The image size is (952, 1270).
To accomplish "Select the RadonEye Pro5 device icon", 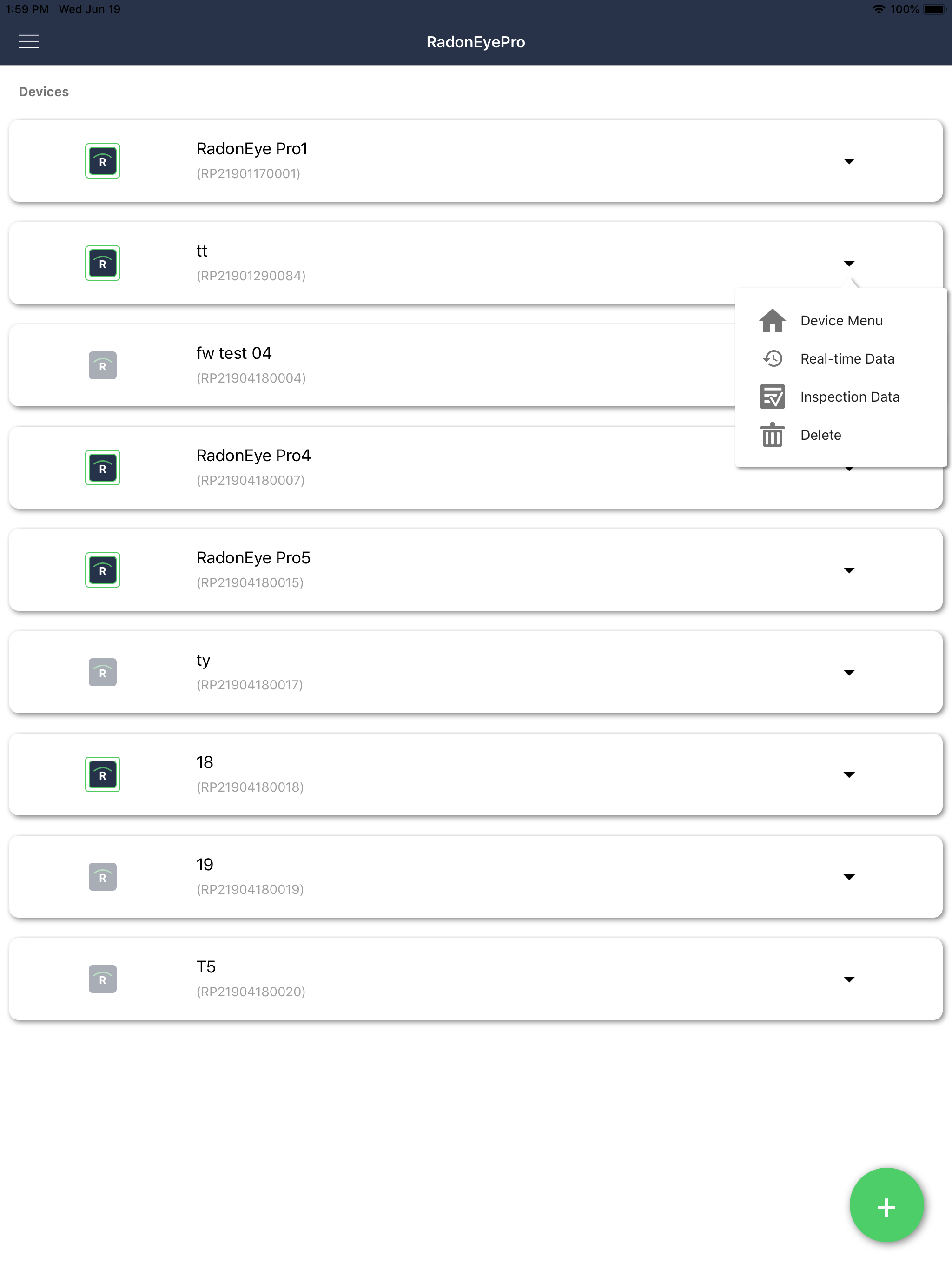I will 102,569.
